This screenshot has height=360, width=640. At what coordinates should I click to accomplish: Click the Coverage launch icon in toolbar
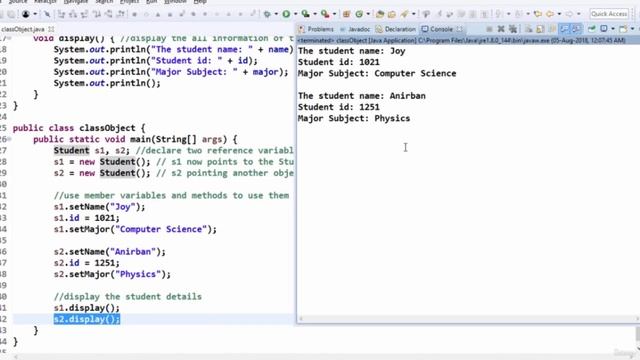pyautogui.click(x=305, y=14)
